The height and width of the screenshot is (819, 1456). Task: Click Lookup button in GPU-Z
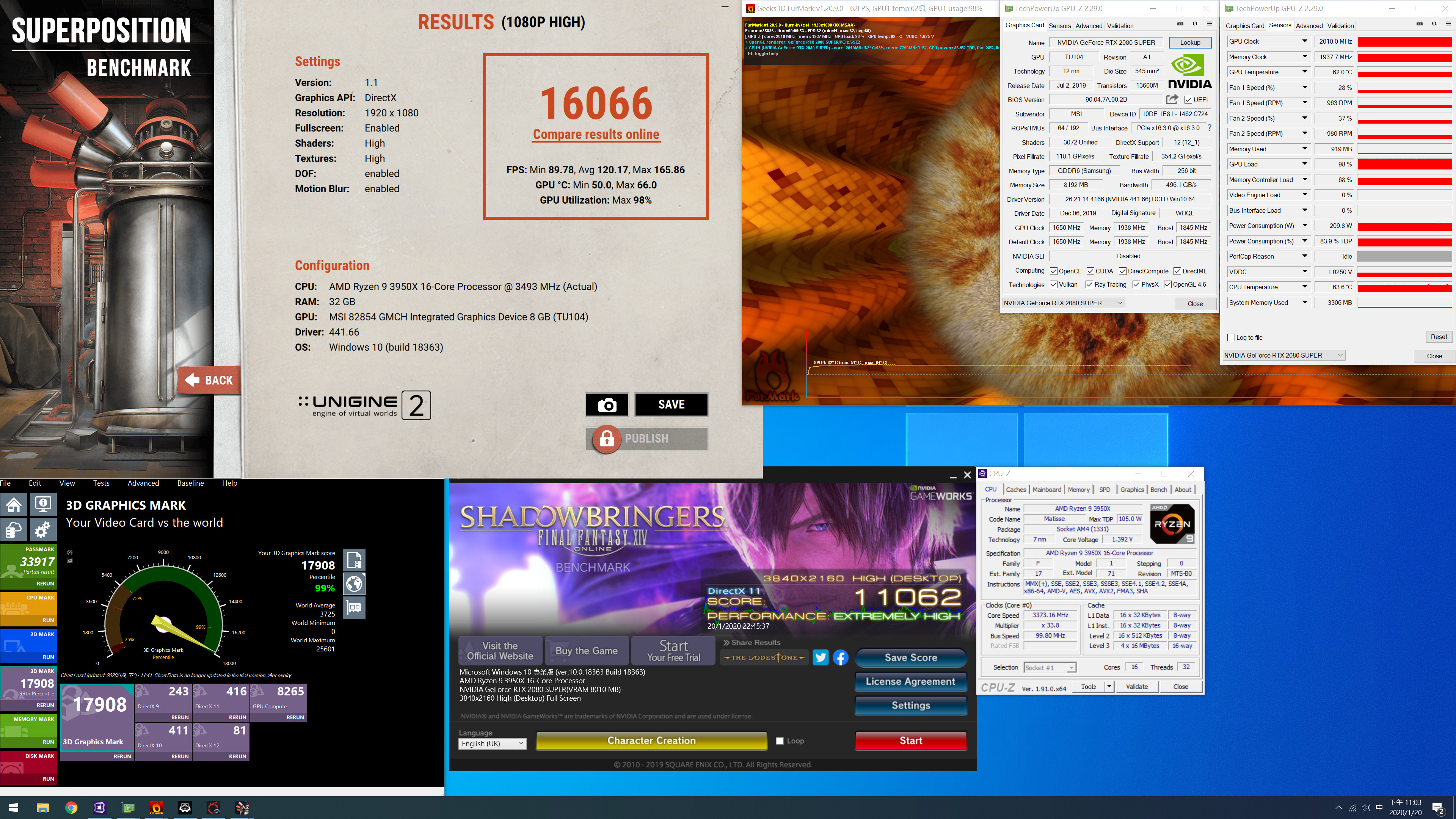1190,42
